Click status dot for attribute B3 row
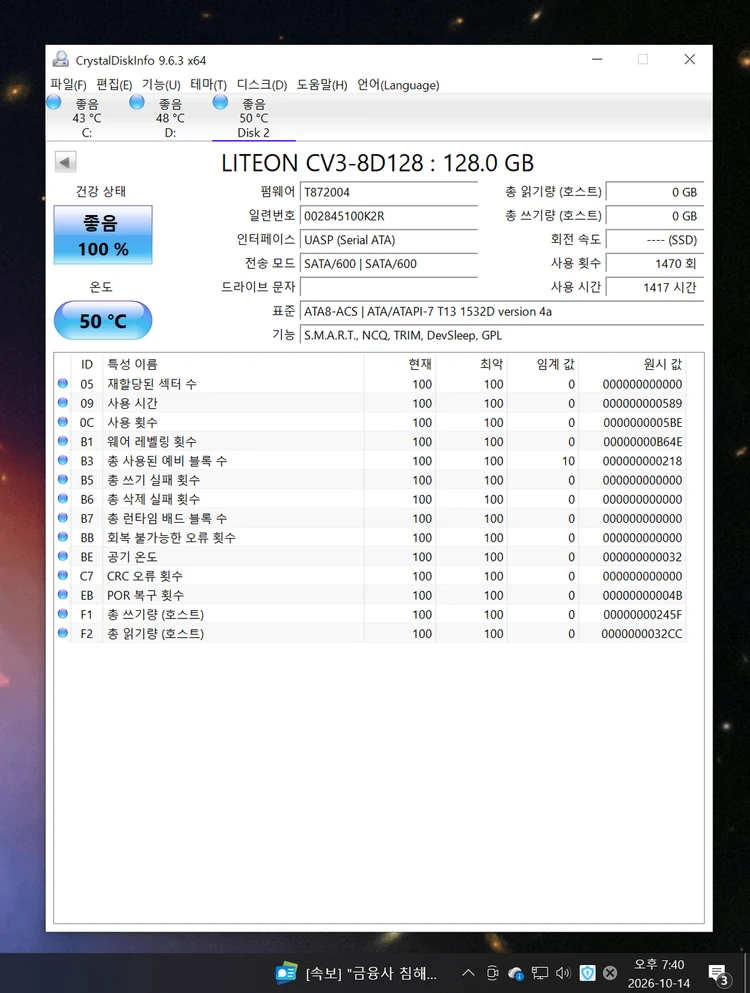The height and width of the screenshot is (993, 750). [63, 460]
